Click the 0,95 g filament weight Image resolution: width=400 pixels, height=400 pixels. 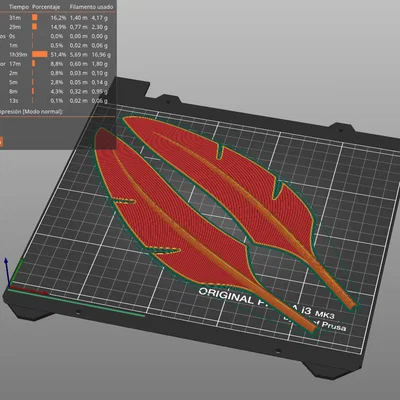(99, 91)
